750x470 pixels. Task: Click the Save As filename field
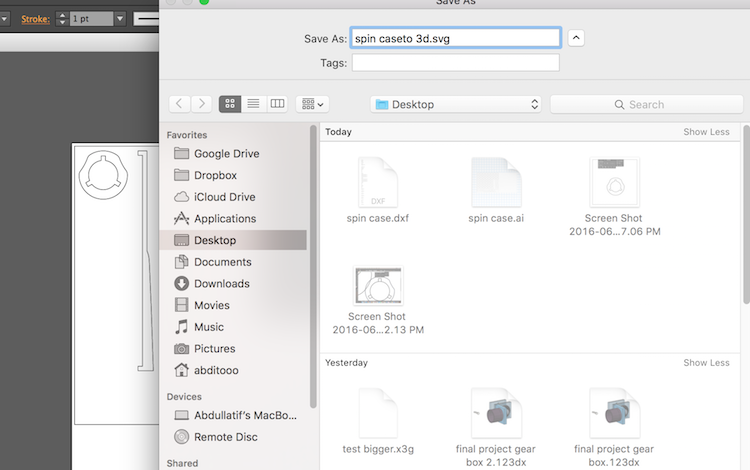click(x=456, y=38)
